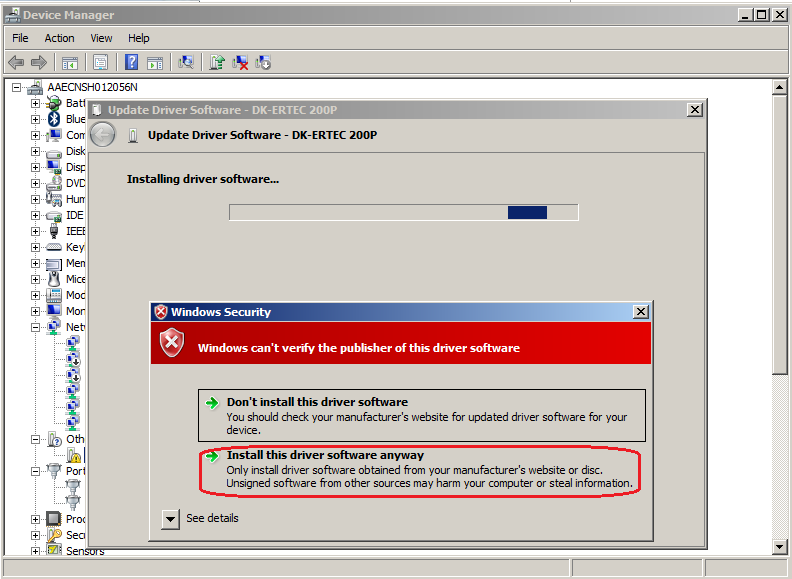The width and height of the screenshot is (792, 579).
Task: Expand the IDE controllers tree node
Action: (35, 215)
